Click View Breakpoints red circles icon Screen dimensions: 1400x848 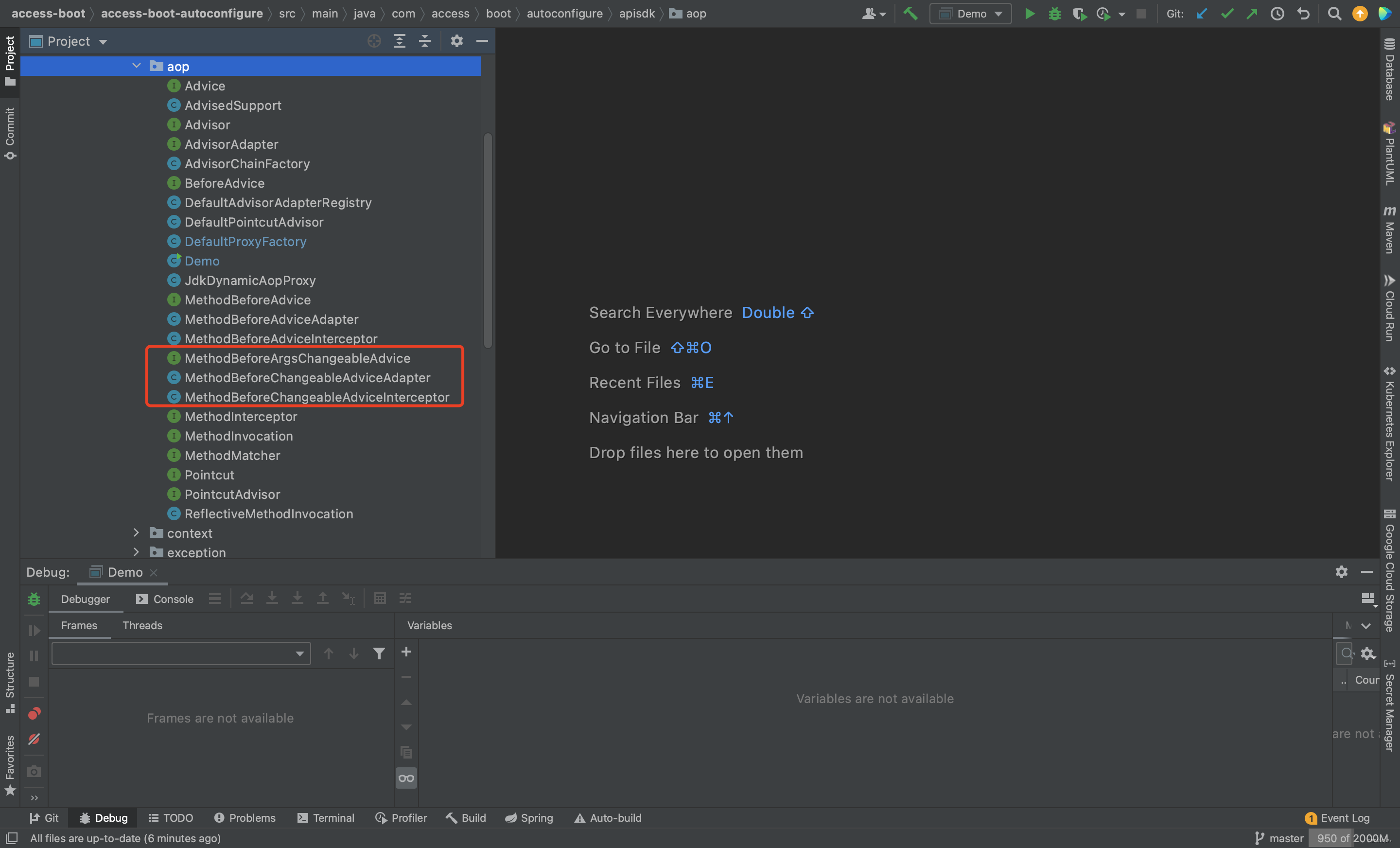tap(34, 713)
